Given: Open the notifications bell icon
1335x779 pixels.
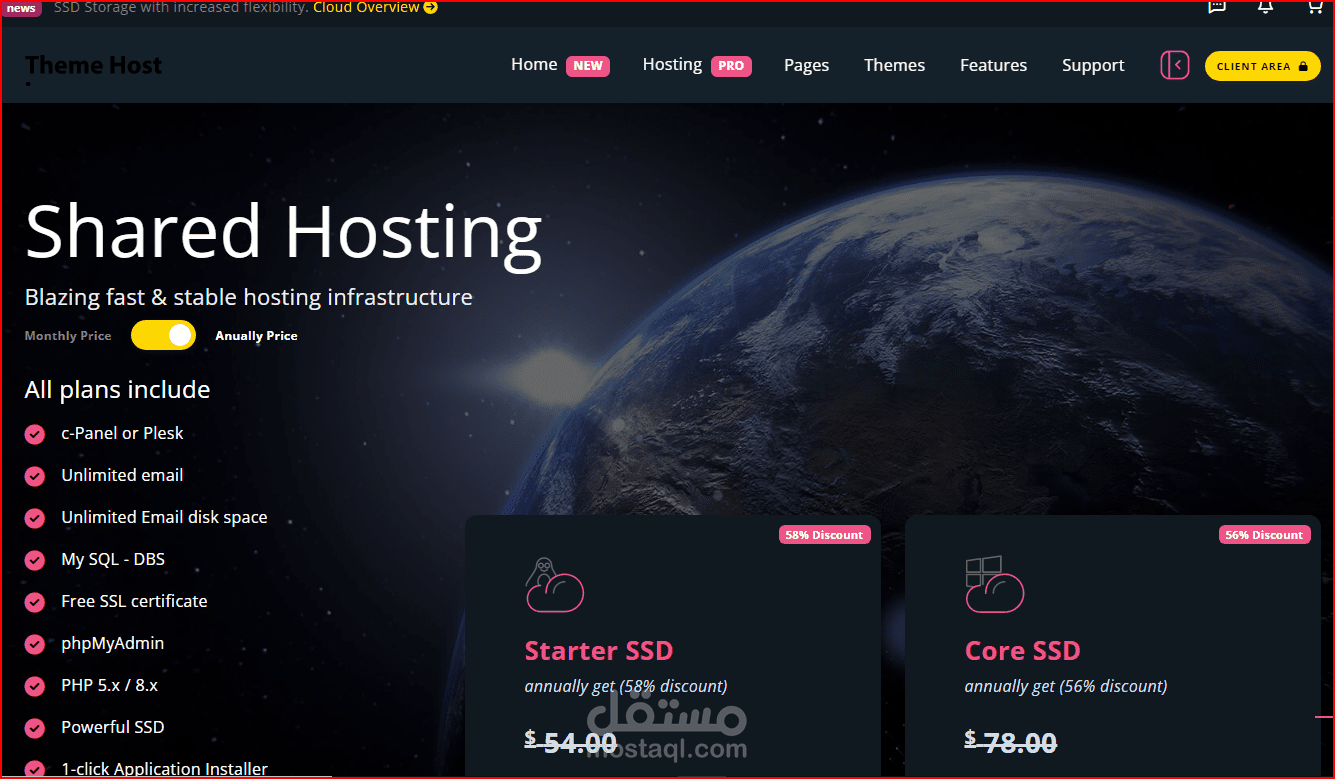Looking at the screenshot, I should tap(1265, 6).
